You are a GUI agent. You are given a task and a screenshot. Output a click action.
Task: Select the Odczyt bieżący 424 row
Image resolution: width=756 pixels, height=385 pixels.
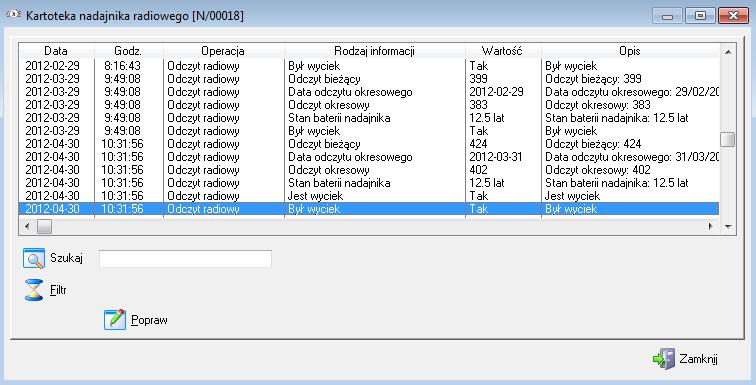(x=369, y=144)
